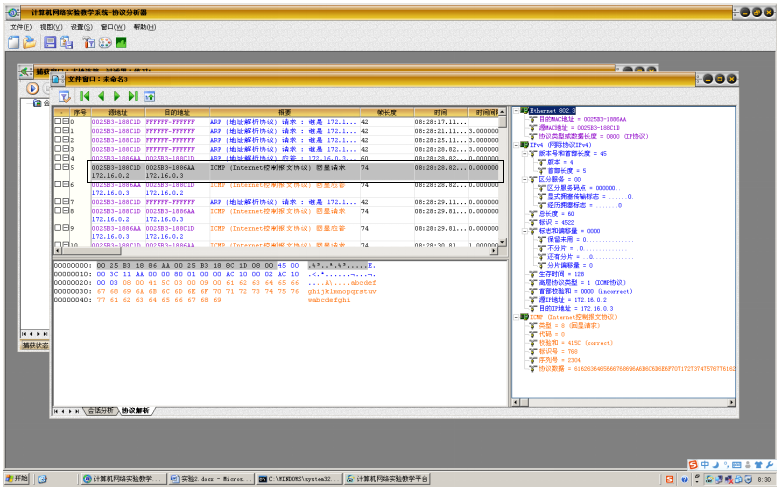Open the 开始 Start button
Screen dimensions: 777x488
17,479
